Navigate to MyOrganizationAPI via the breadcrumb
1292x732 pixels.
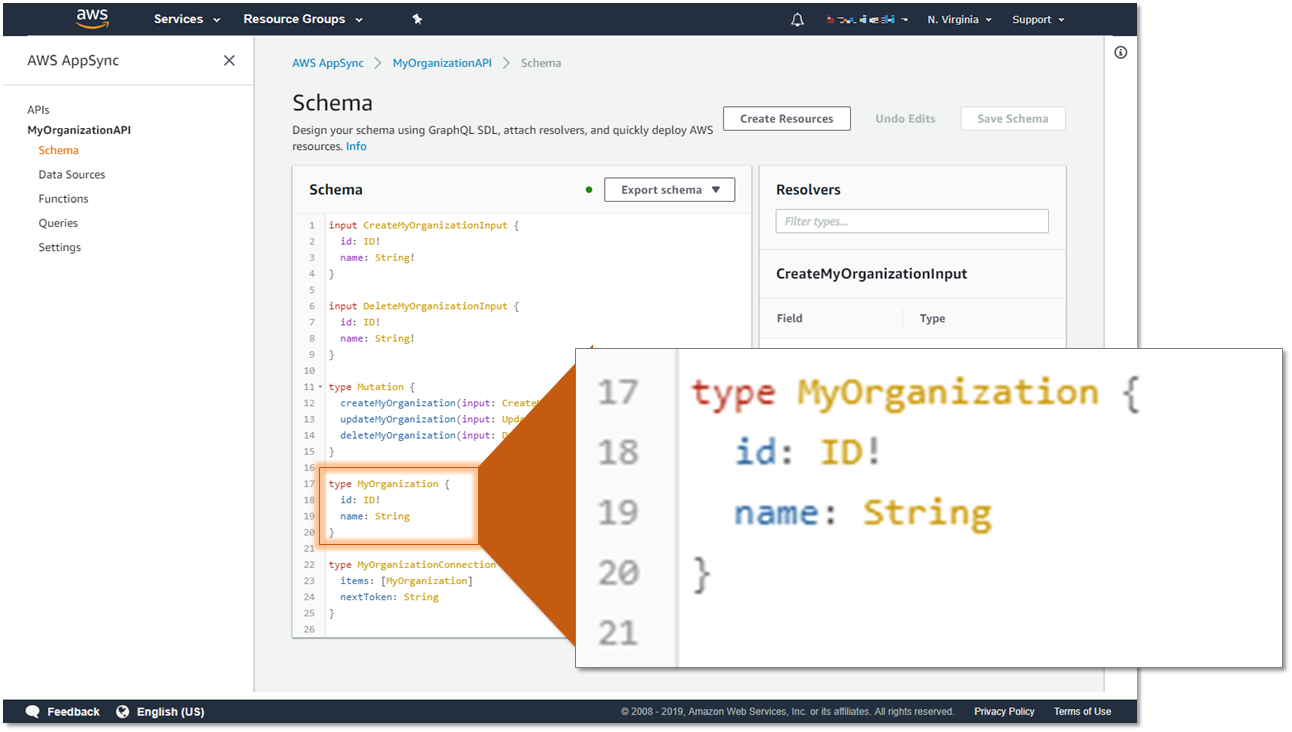tap(442, 62)
